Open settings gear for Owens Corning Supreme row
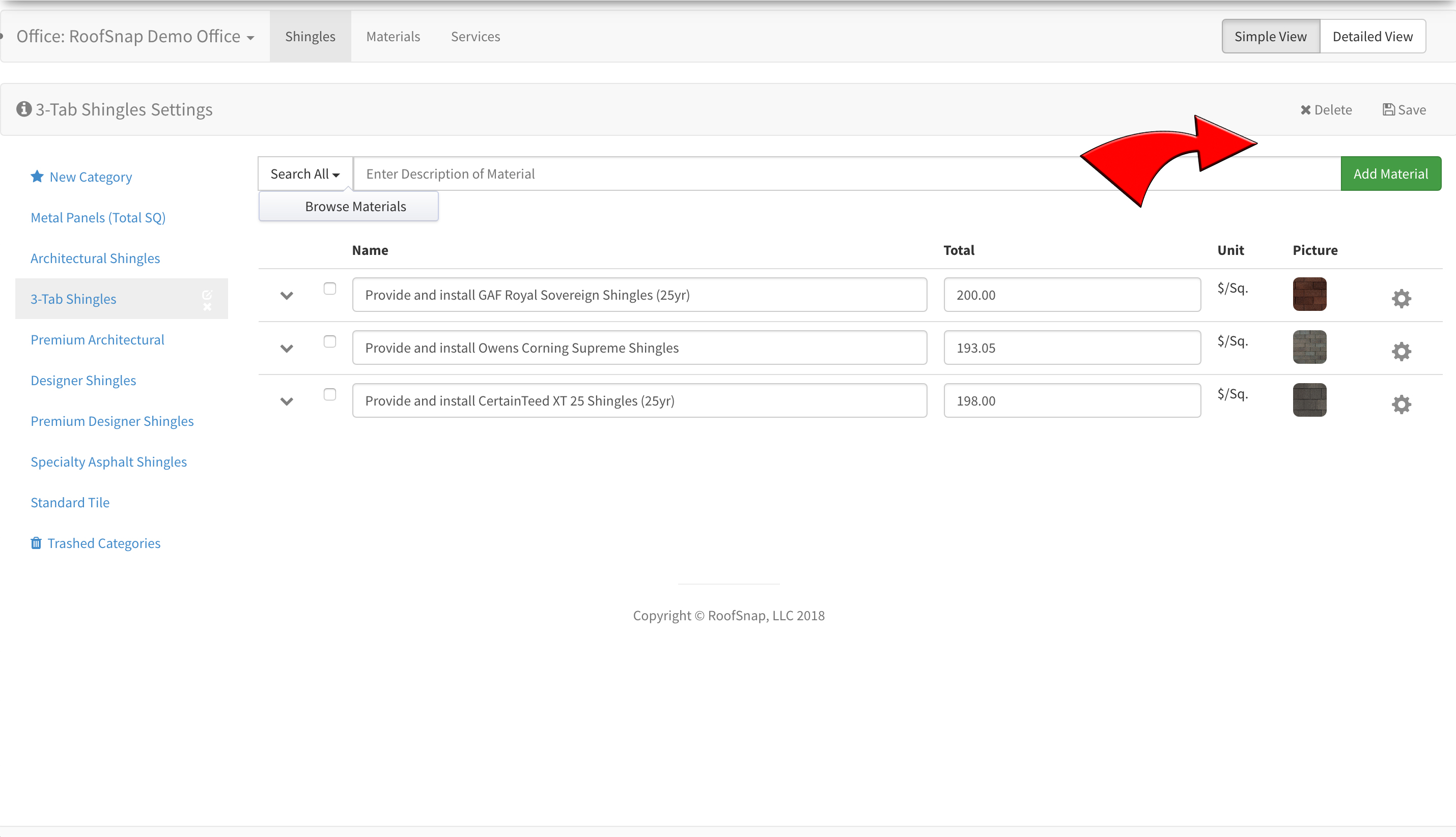Viewport: 1456px width, 837px height. coord(1402,351)
